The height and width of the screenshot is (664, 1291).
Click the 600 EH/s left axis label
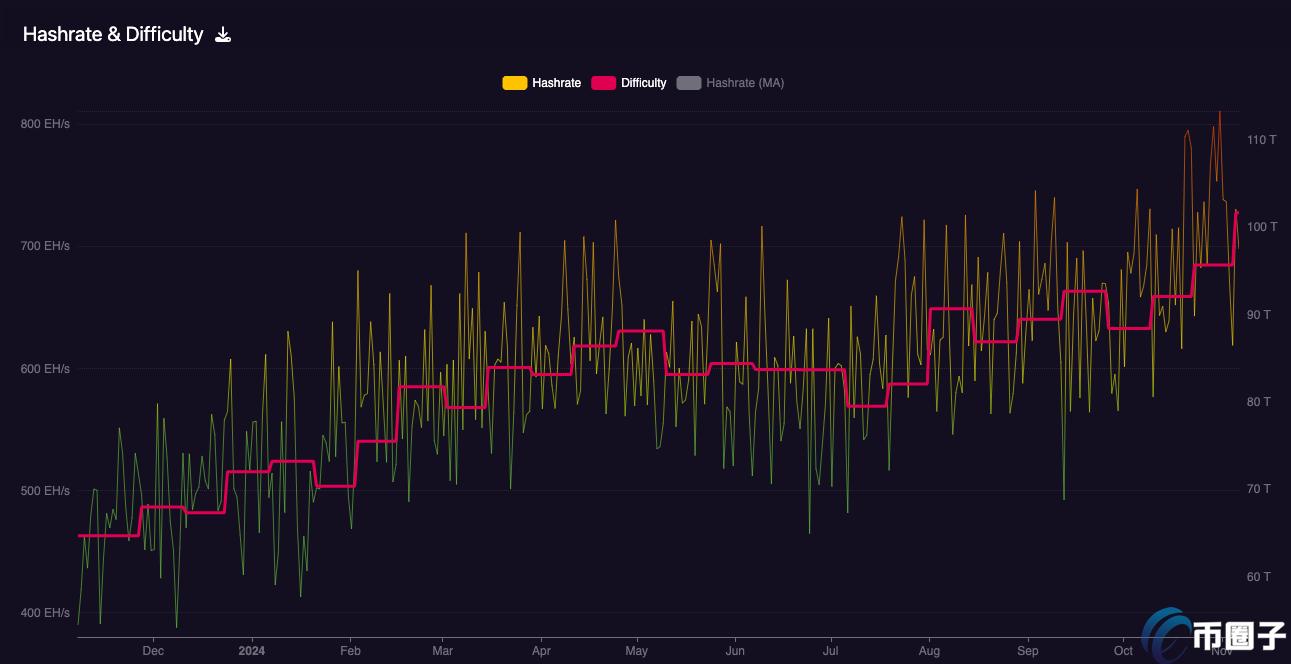click(45, 369)
